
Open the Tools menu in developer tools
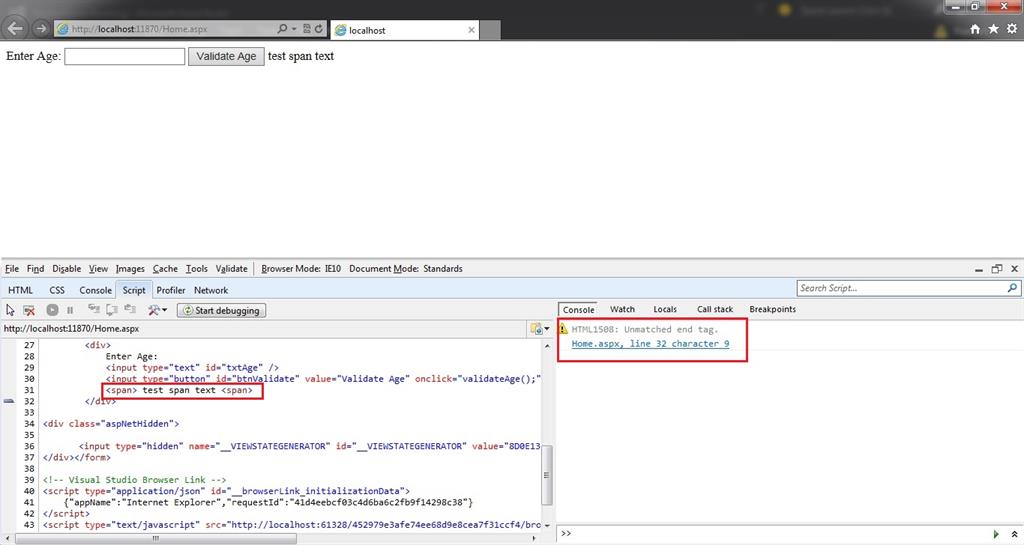pos(197,269)
